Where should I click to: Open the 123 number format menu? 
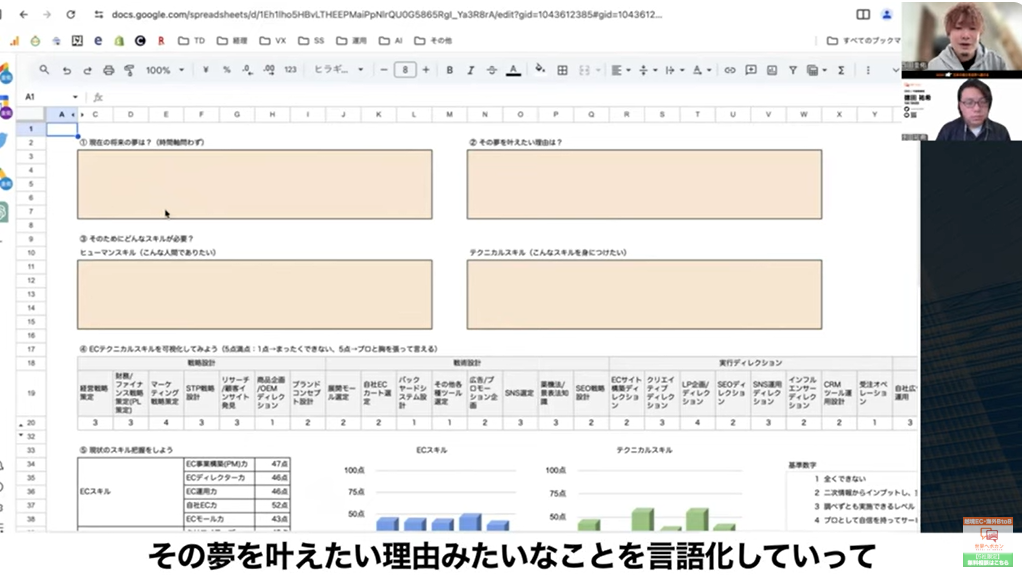point(291,70)
